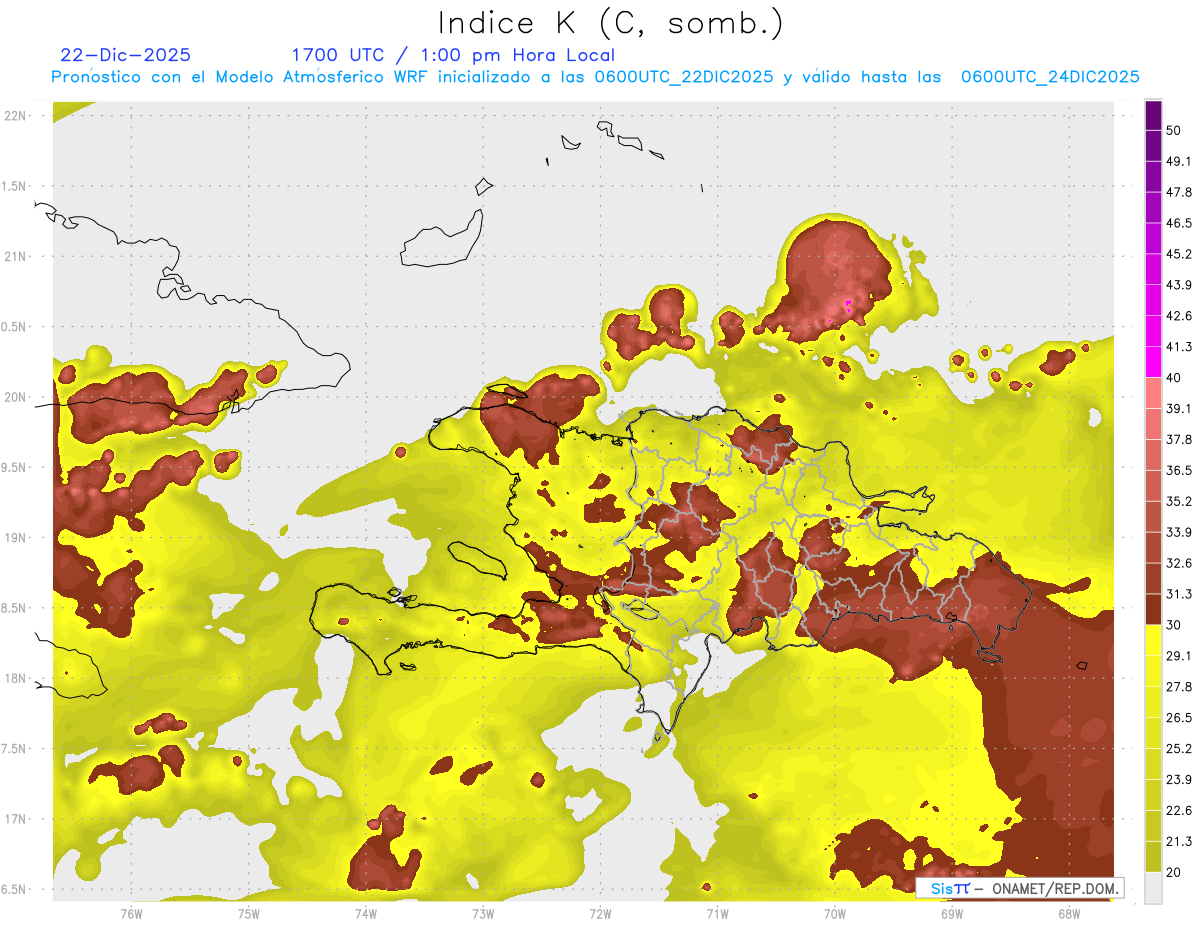The image size is (1200, 927).
Task: Click the 0.5N latitude axis label
Action: tap(14, 327)
